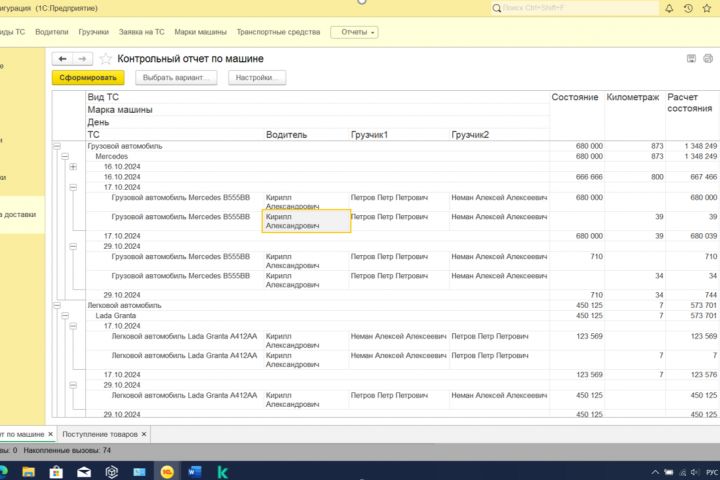The height and width of the screenshot is (480, 720).
Task: Open Microsoft Store from the taskbar
Action: 56,472
